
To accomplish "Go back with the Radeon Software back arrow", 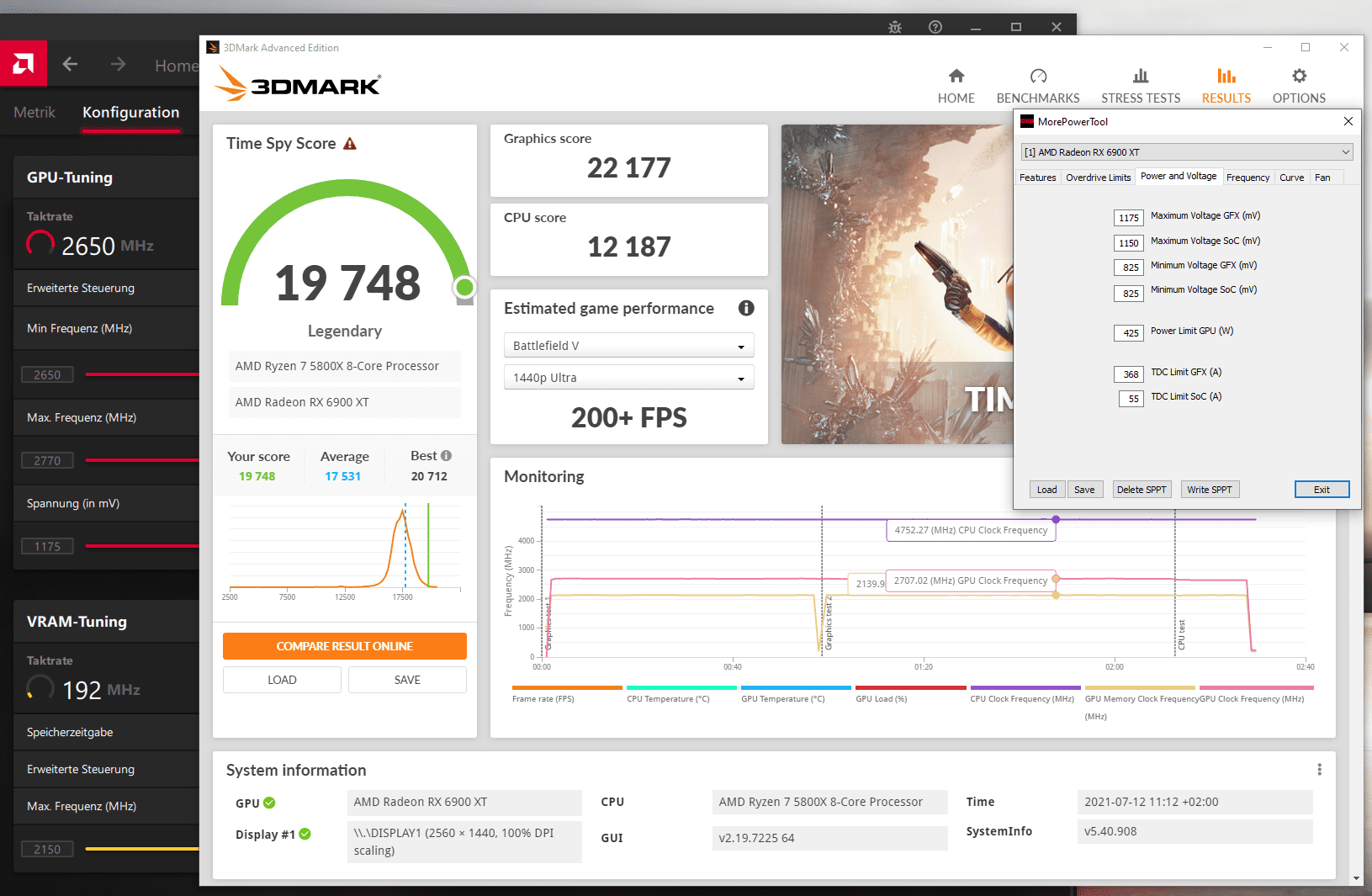I will [71, 64].
